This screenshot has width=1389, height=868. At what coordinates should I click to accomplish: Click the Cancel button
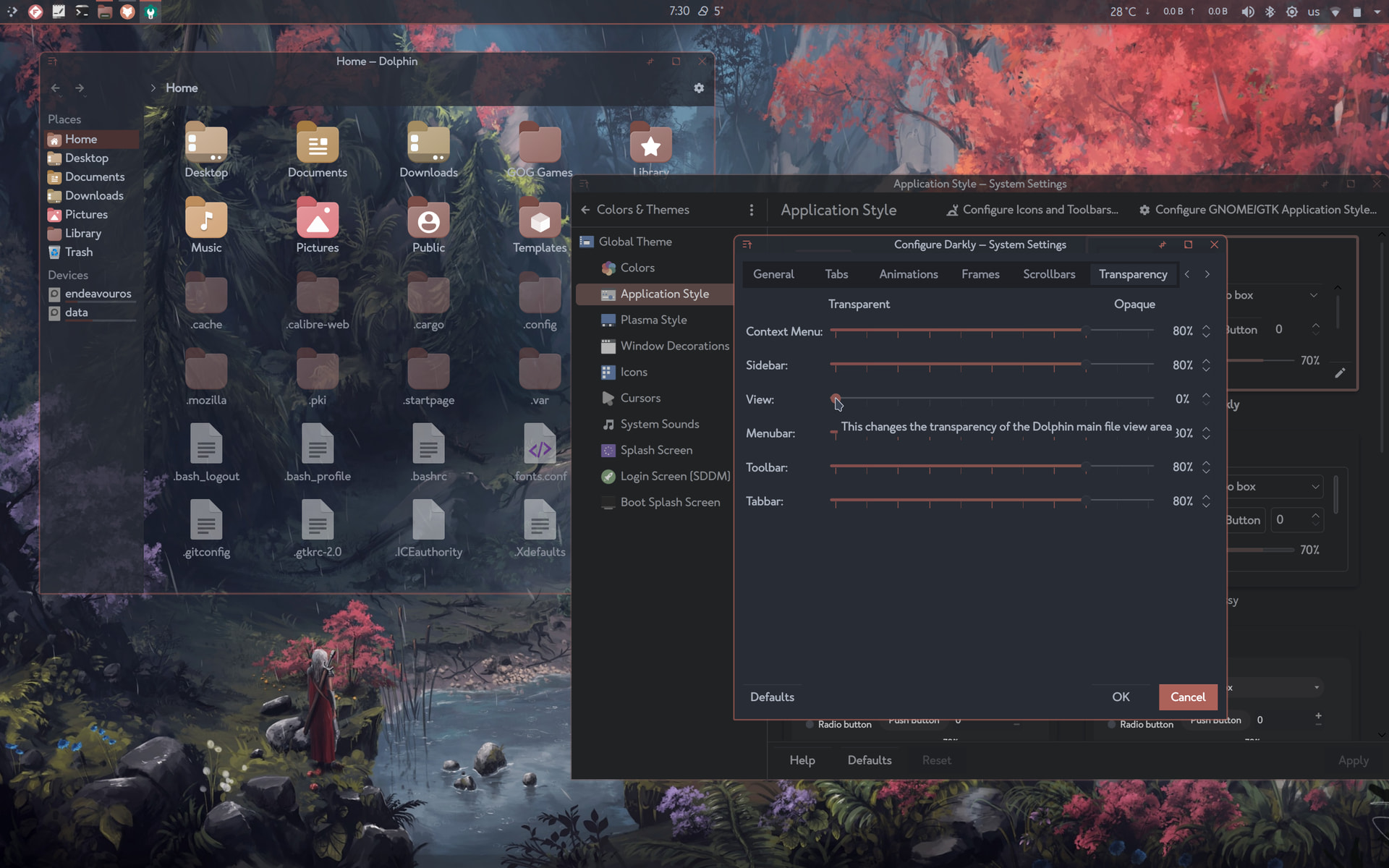point(1187,697)
